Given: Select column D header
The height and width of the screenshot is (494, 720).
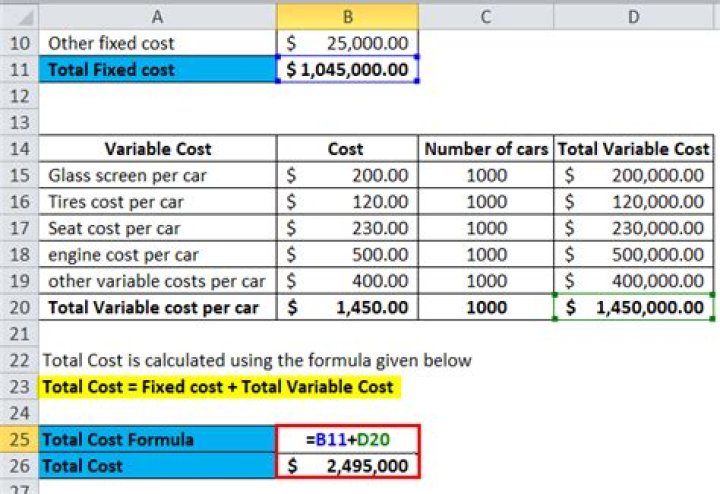Looking at the screenshot, I should click(x=634, y=17).
